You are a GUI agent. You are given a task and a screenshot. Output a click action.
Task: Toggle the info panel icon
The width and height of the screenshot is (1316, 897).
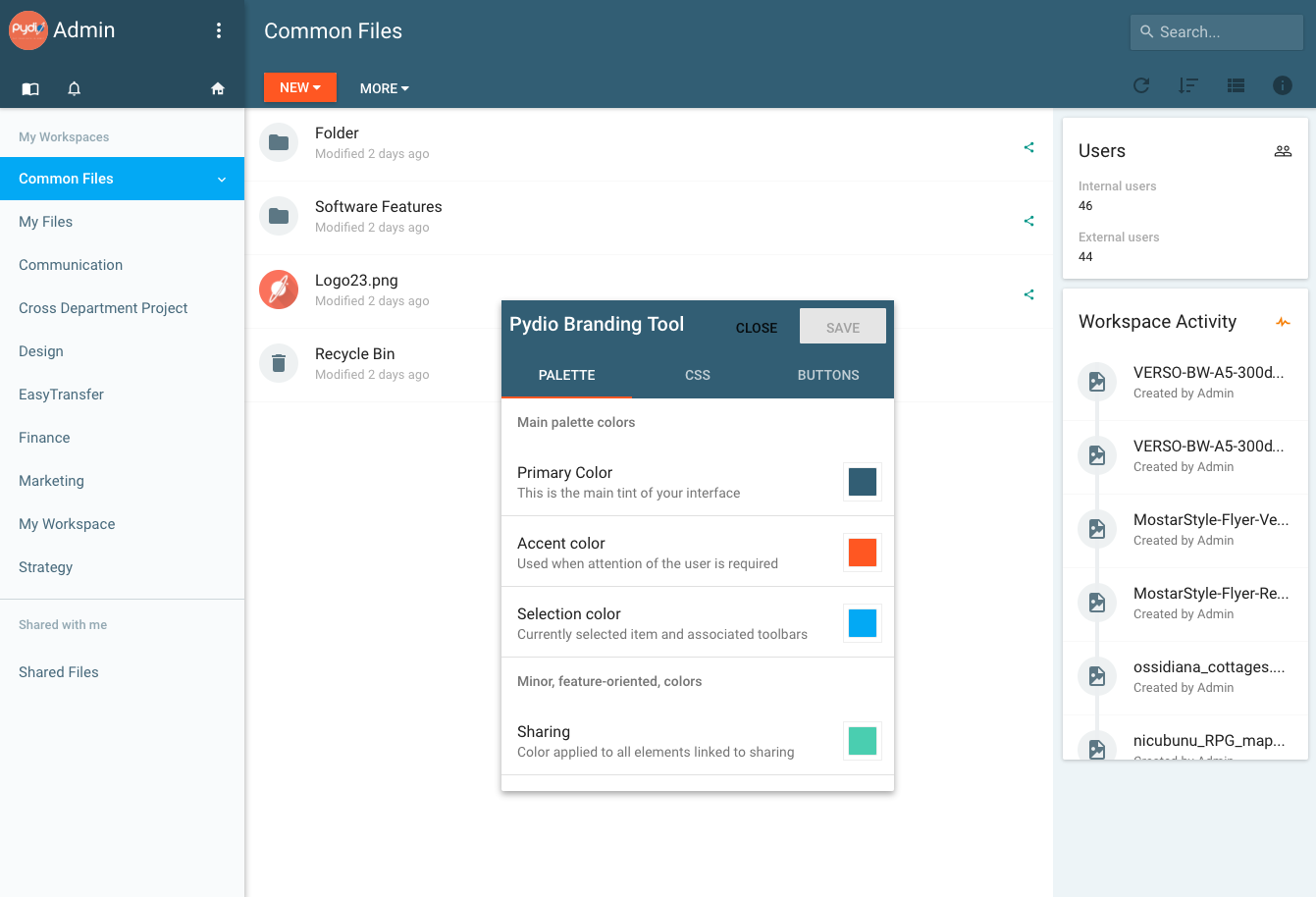point(1283,85)
